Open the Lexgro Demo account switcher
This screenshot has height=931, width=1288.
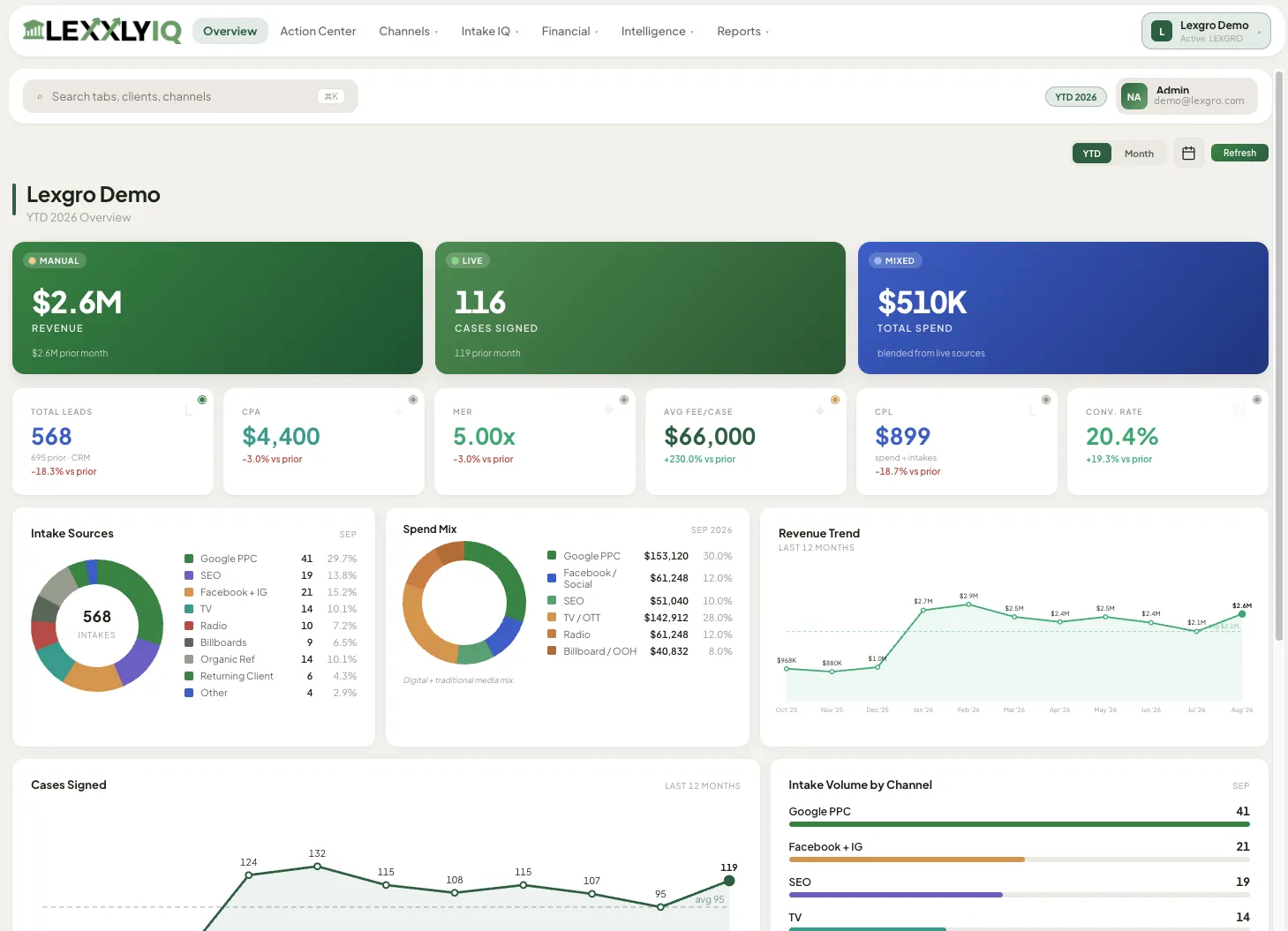(1206, 31)
